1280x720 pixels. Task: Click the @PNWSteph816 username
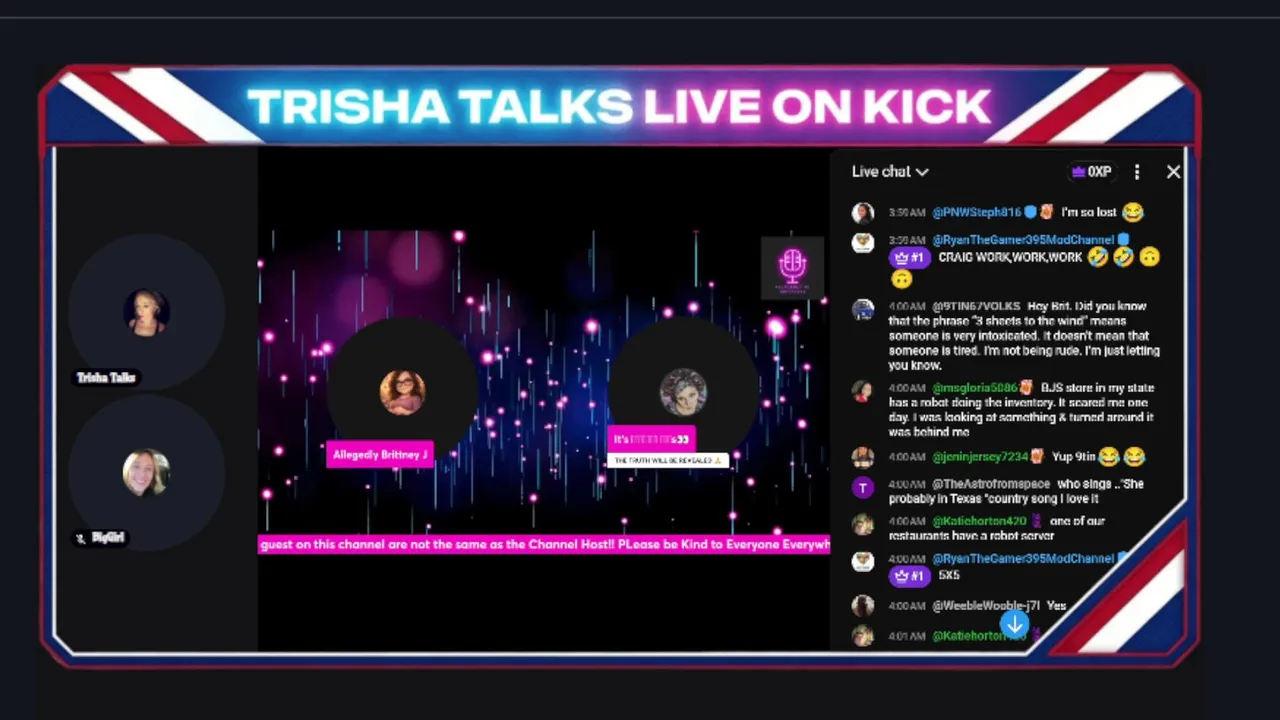pyautogui.click(x=977, y=212)
